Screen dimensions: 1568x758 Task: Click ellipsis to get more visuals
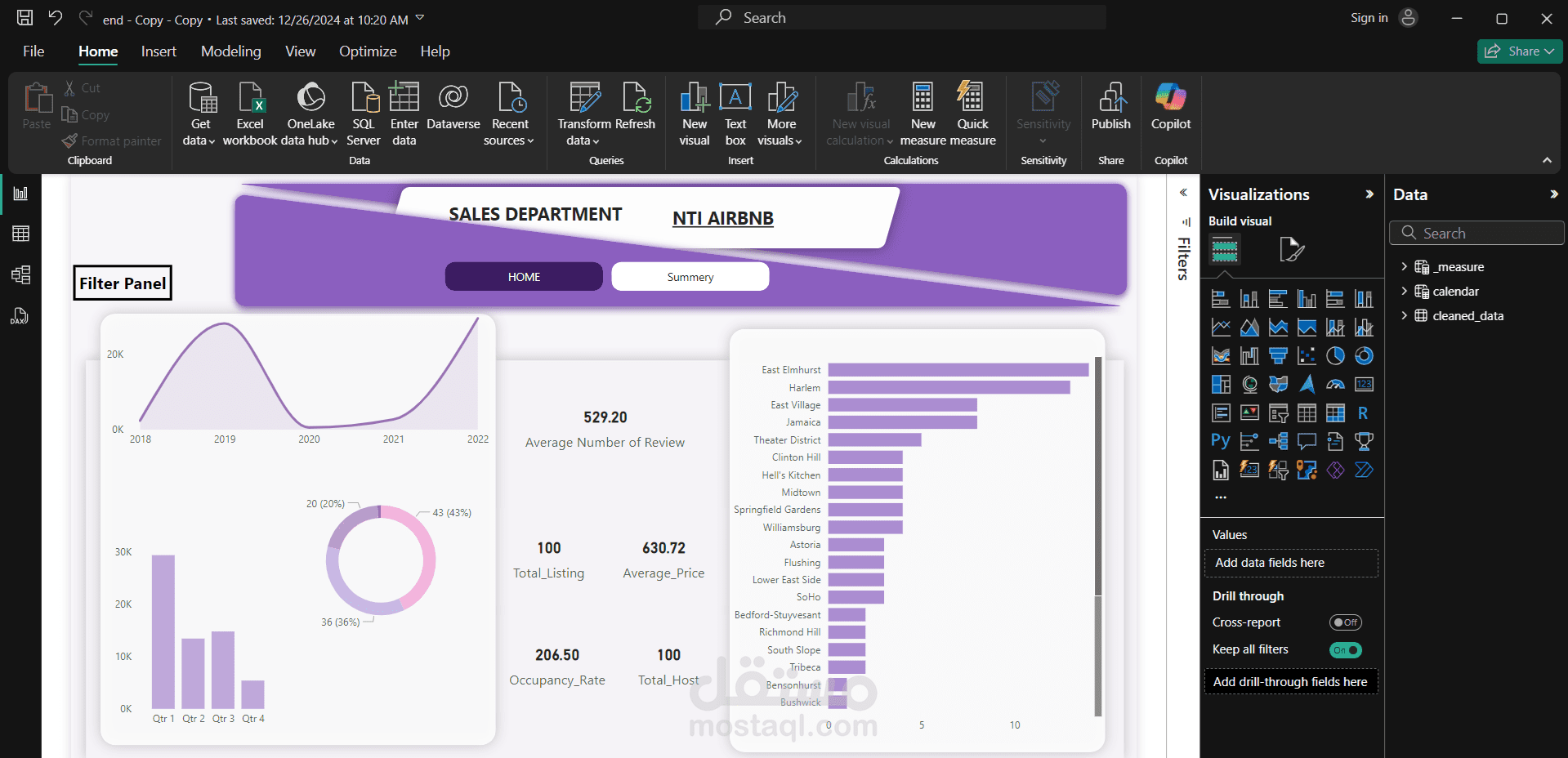(x=1221, y=497)
